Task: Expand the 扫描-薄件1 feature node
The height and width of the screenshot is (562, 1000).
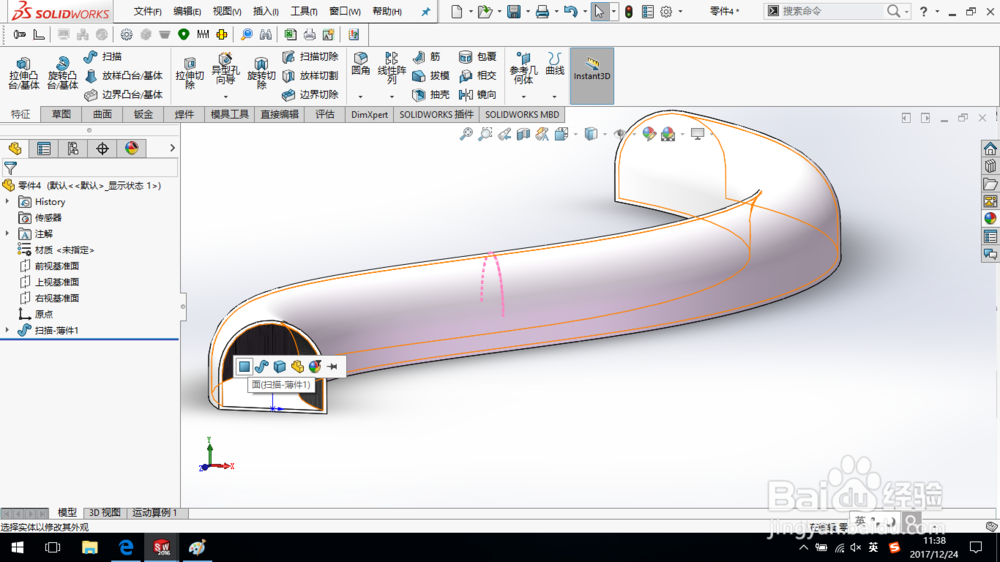Action: pos(8,330)
